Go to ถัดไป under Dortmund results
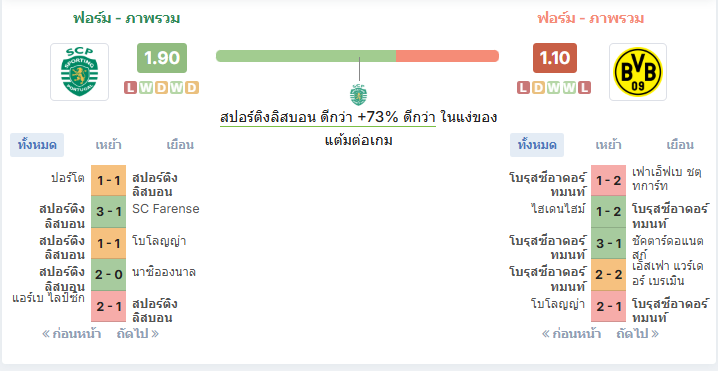718x371 pixels. pos(638,334)
